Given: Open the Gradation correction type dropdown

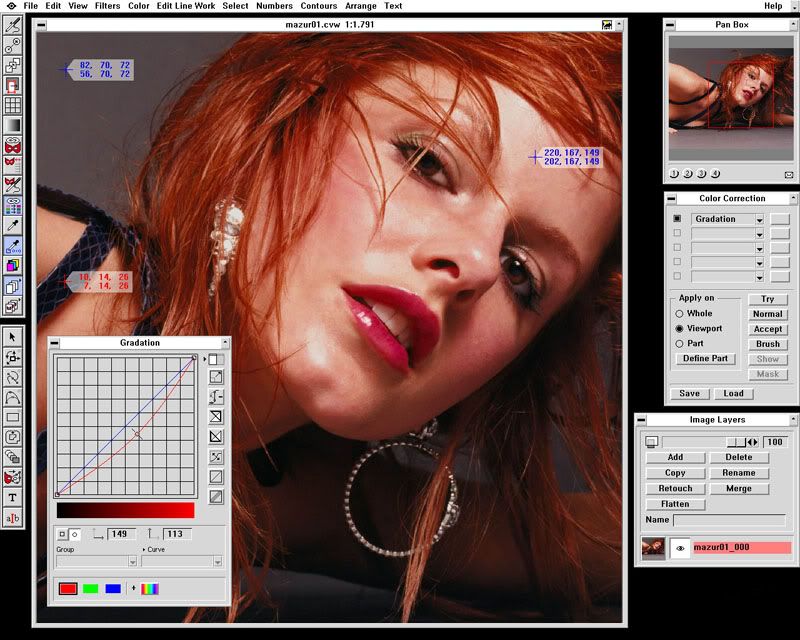Looking at the screenshot, I should (760, 219).
